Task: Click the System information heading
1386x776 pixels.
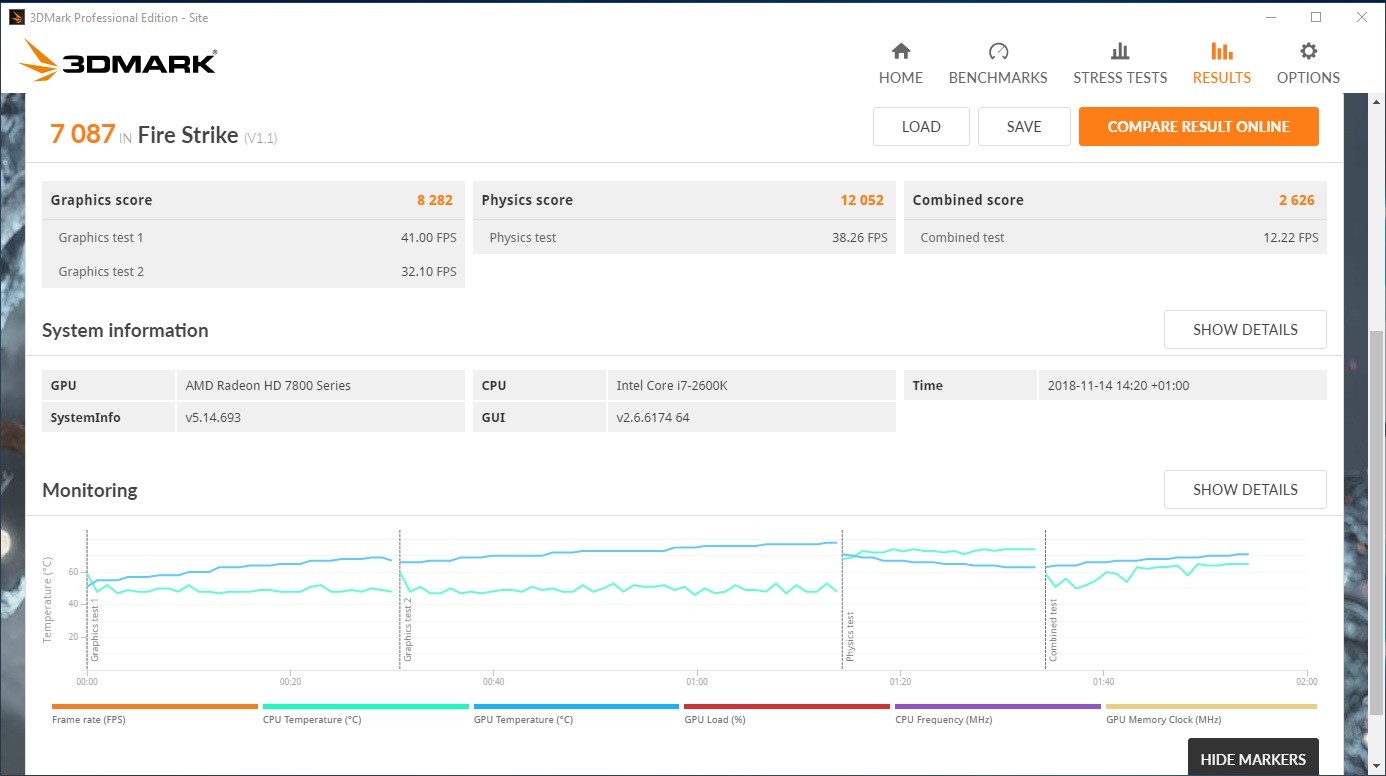Action: (x=125, y=330)
